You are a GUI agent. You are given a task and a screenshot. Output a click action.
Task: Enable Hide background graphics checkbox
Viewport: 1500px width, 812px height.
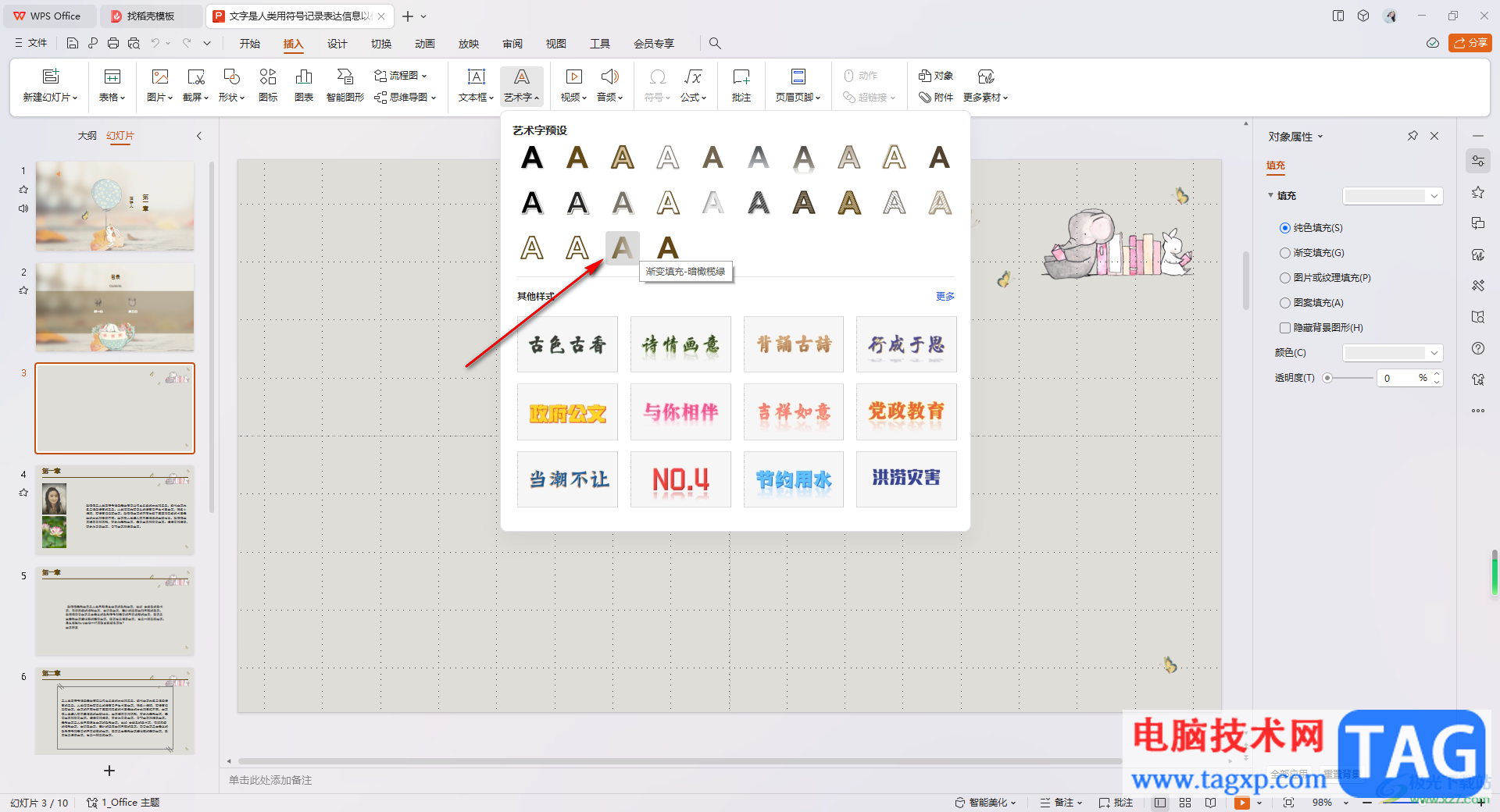pyautogui.click(x=1285, y=328)
